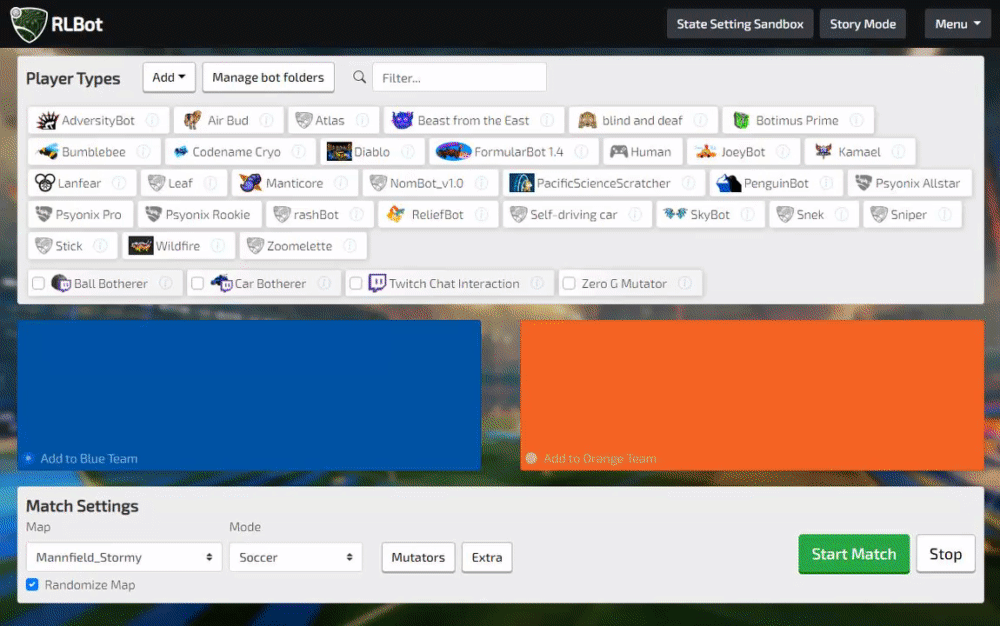This screenshot has width=1000, height=626.
Task: Switch to Story Mode
Action: coord(862,23)
